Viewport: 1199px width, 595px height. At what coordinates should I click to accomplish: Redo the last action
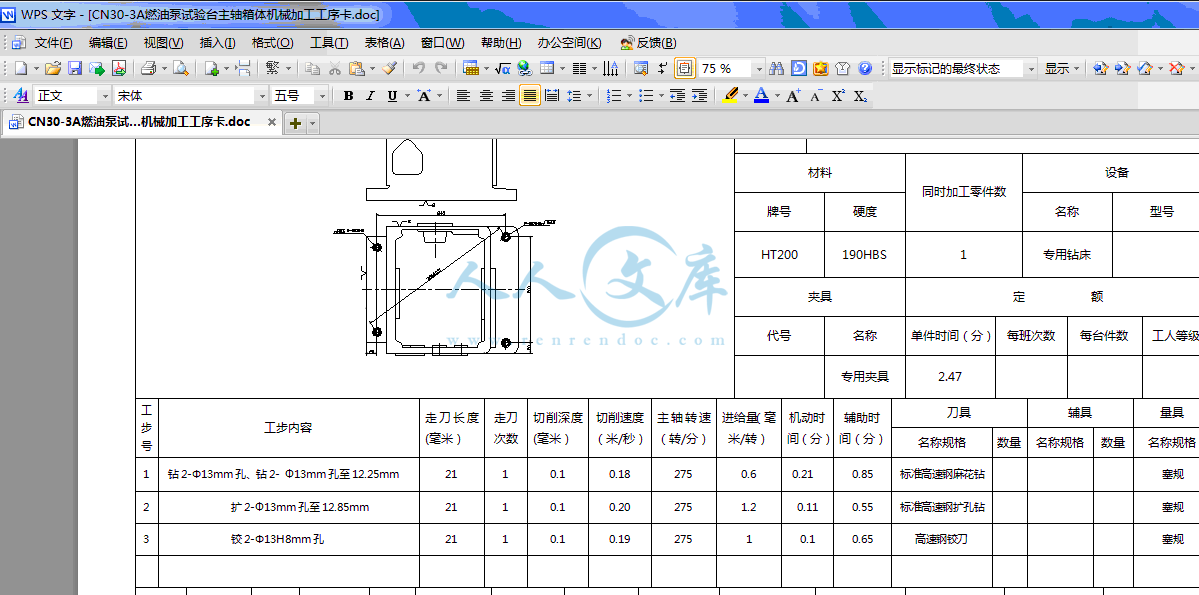click(441, 69)
